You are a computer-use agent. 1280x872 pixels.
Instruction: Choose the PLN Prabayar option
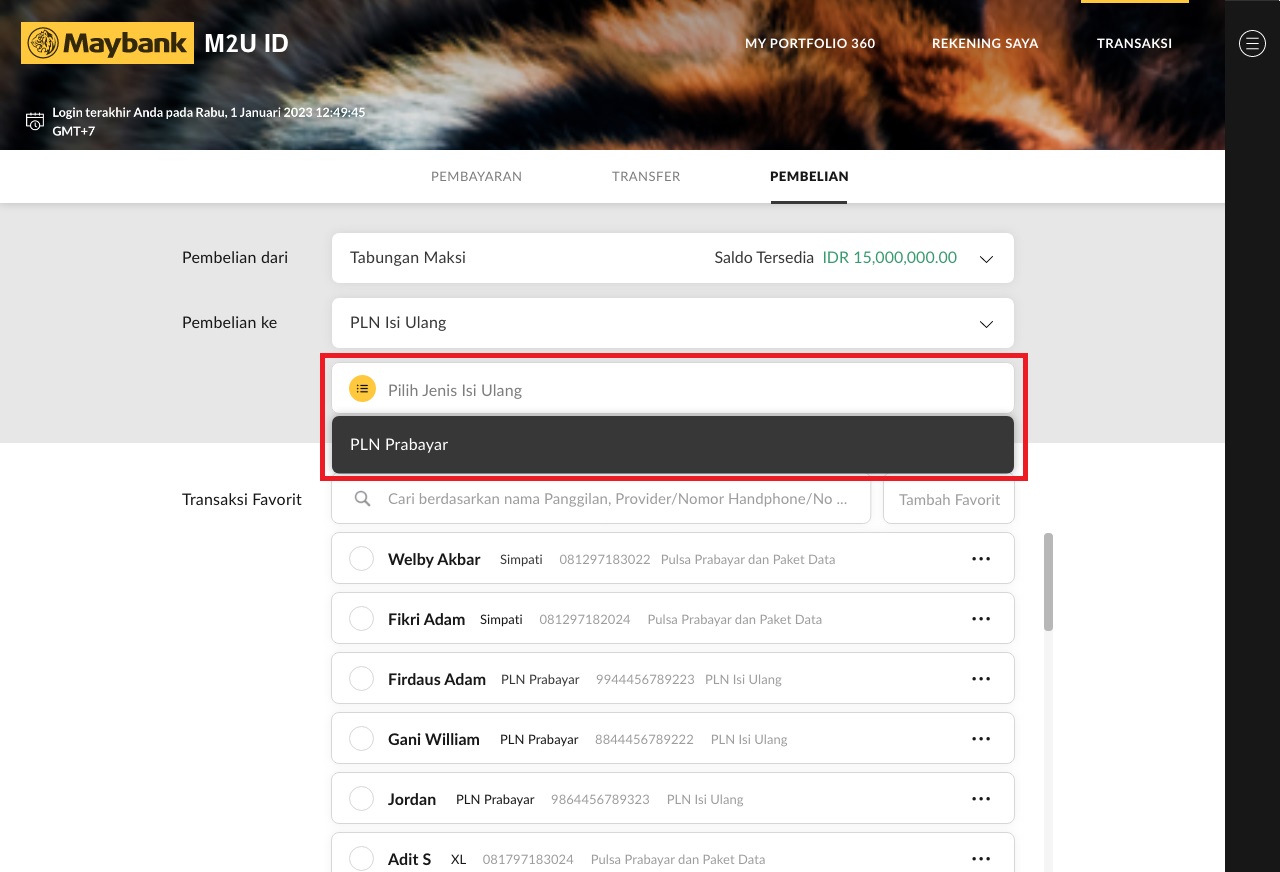pos(673,444)
